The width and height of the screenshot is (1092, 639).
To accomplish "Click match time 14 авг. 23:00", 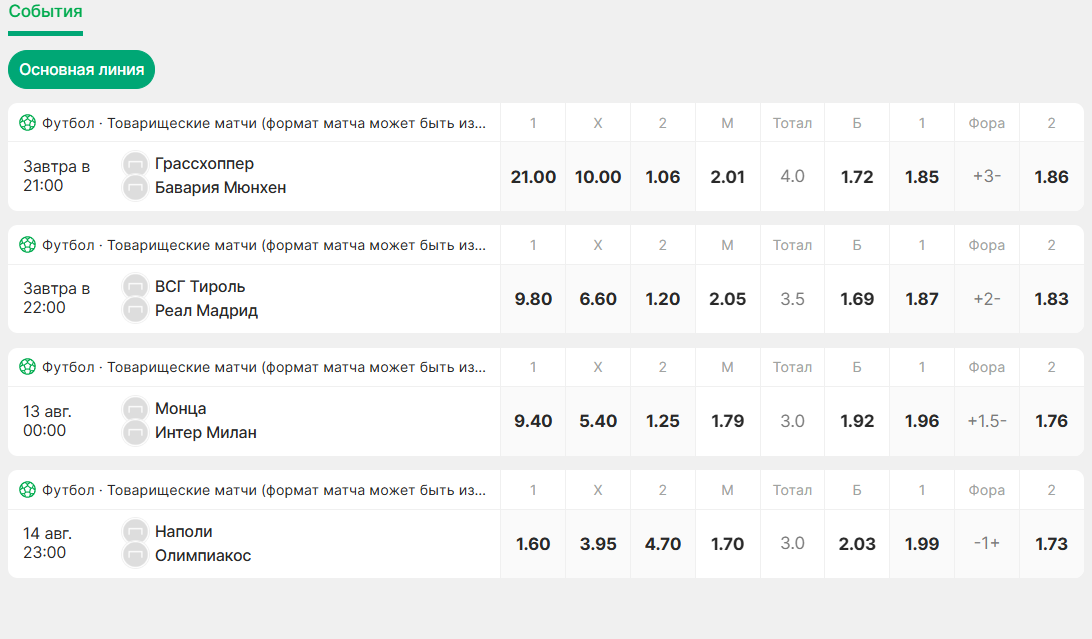I will pyautogui.click(x=47, y=543).
